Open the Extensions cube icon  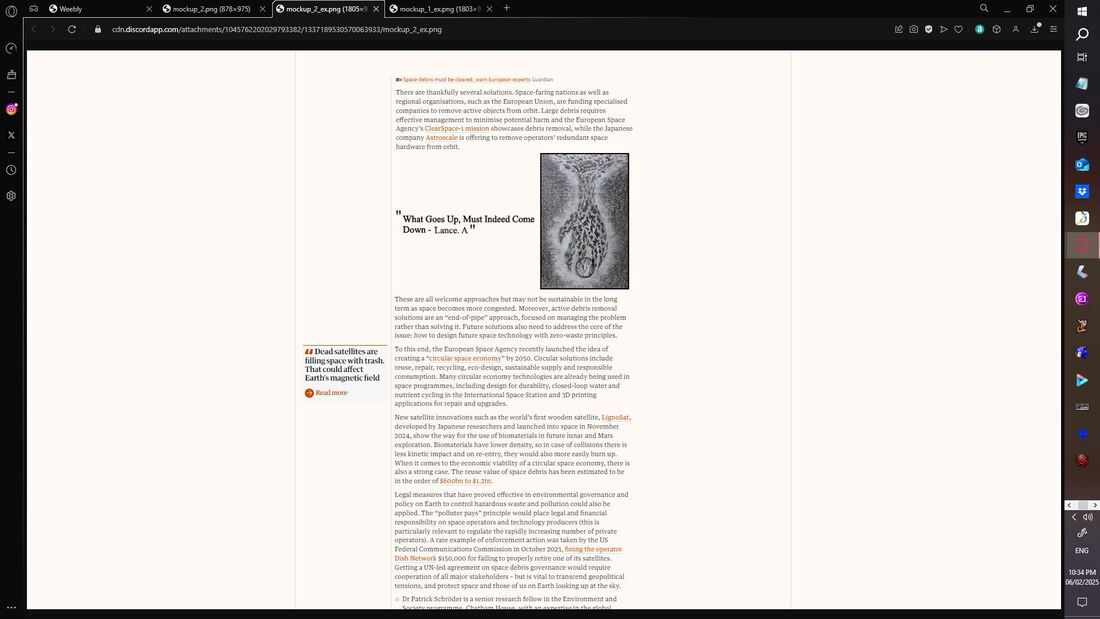[x=996, y=29]
